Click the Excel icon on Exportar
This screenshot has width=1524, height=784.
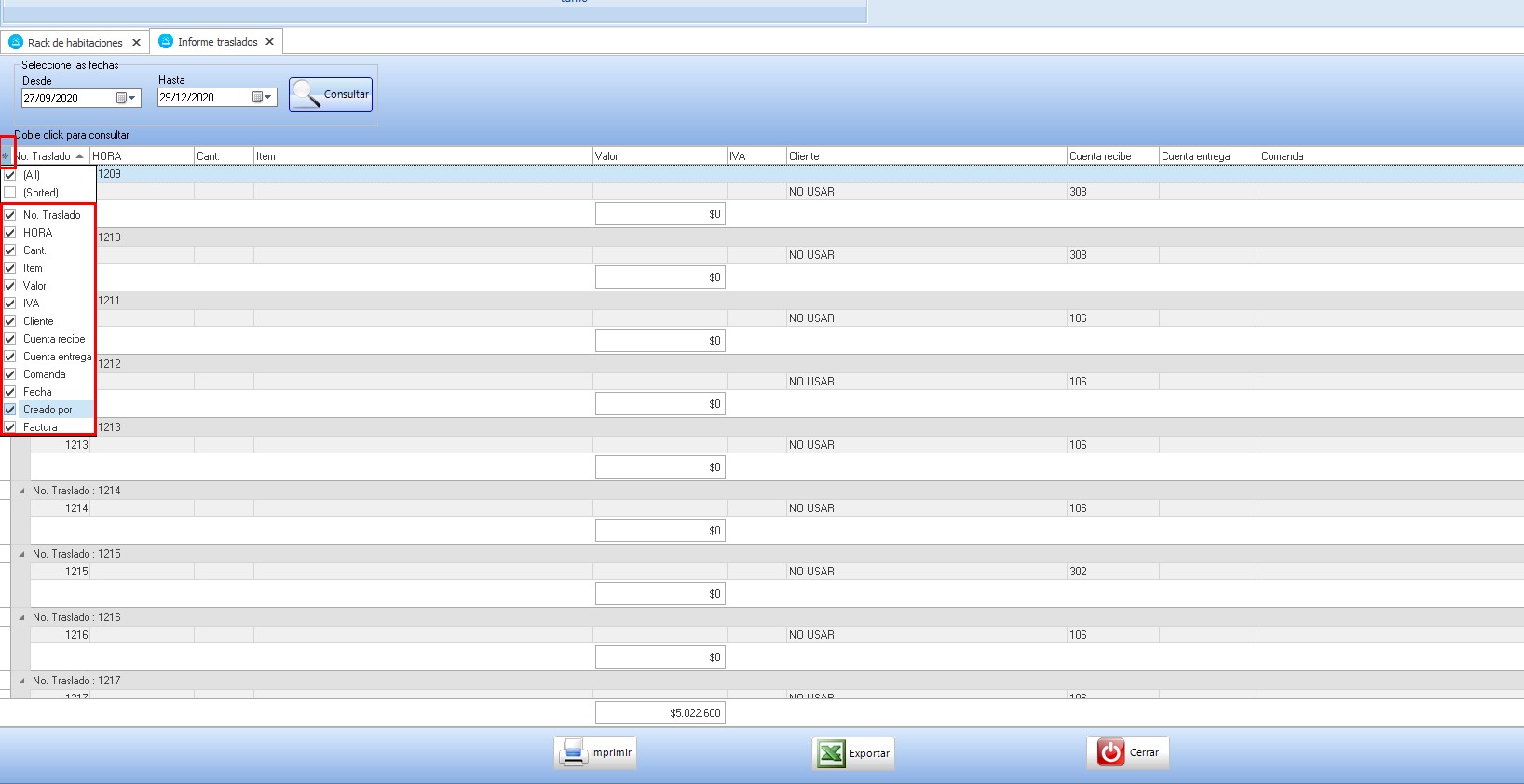coord(831,753)
